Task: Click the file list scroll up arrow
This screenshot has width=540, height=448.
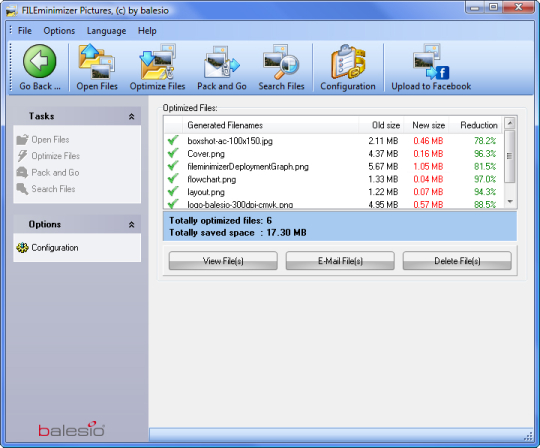Action: click(x=510, y=123)
